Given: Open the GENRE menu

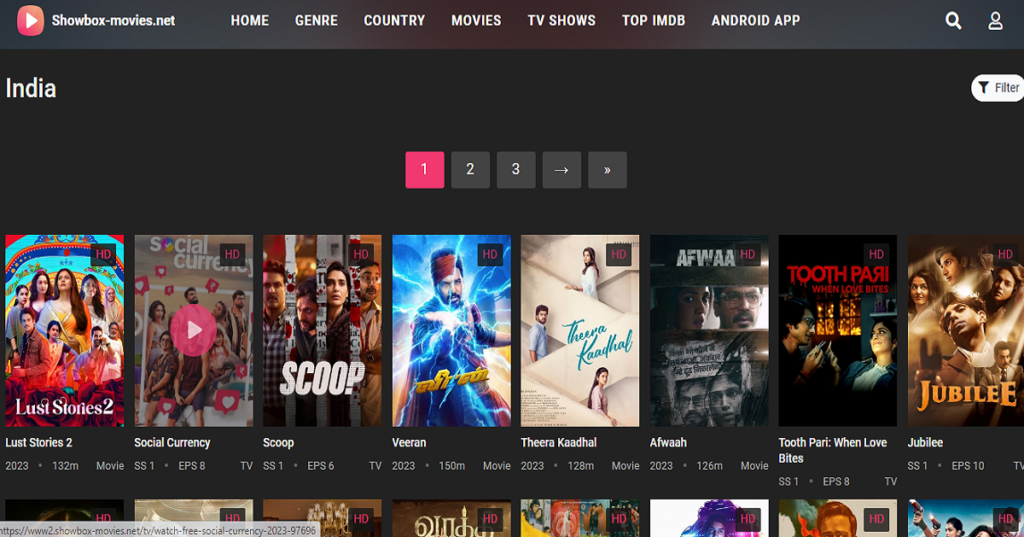Looking at the screenshot, I should [316, 21].
